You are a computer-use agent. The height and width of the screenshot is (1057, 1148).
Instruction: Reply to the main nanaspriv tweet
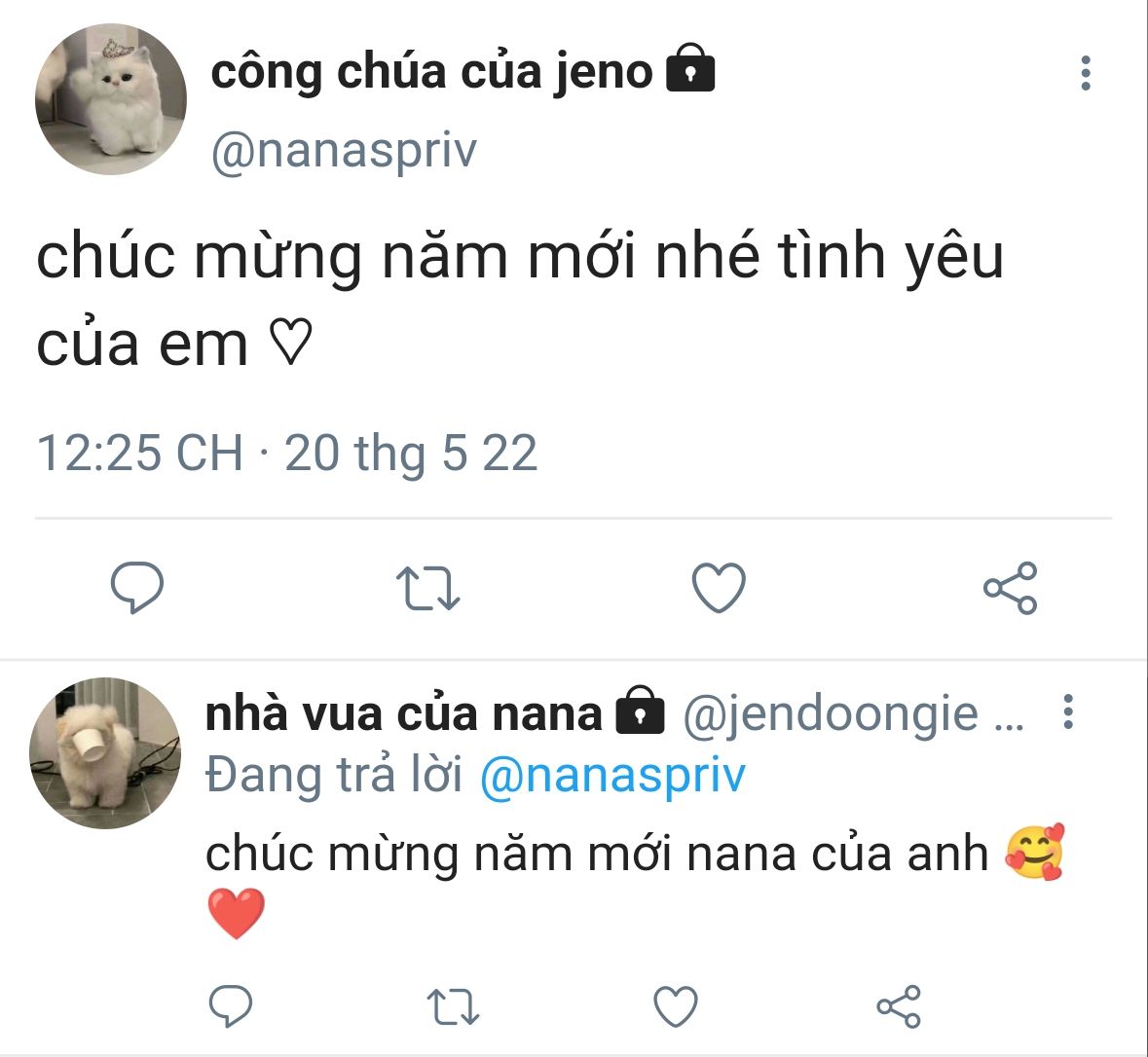point(136,588)
